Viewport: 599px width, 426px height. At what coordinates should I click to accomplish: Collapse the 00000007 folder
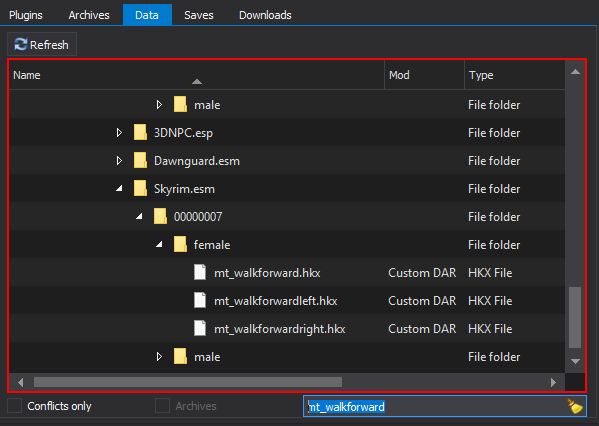pos(139,217)
